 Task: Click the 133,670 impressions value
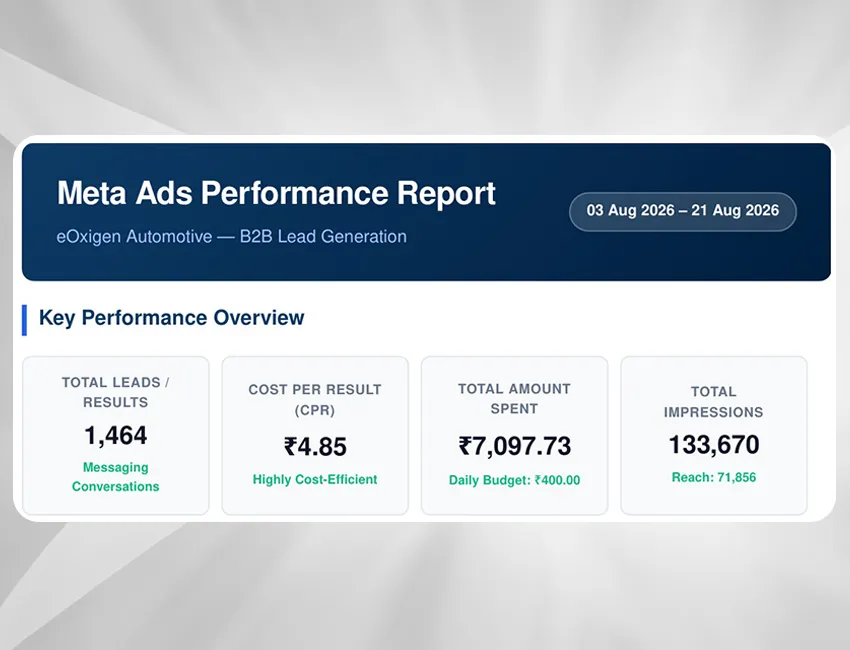click(714, 445)
